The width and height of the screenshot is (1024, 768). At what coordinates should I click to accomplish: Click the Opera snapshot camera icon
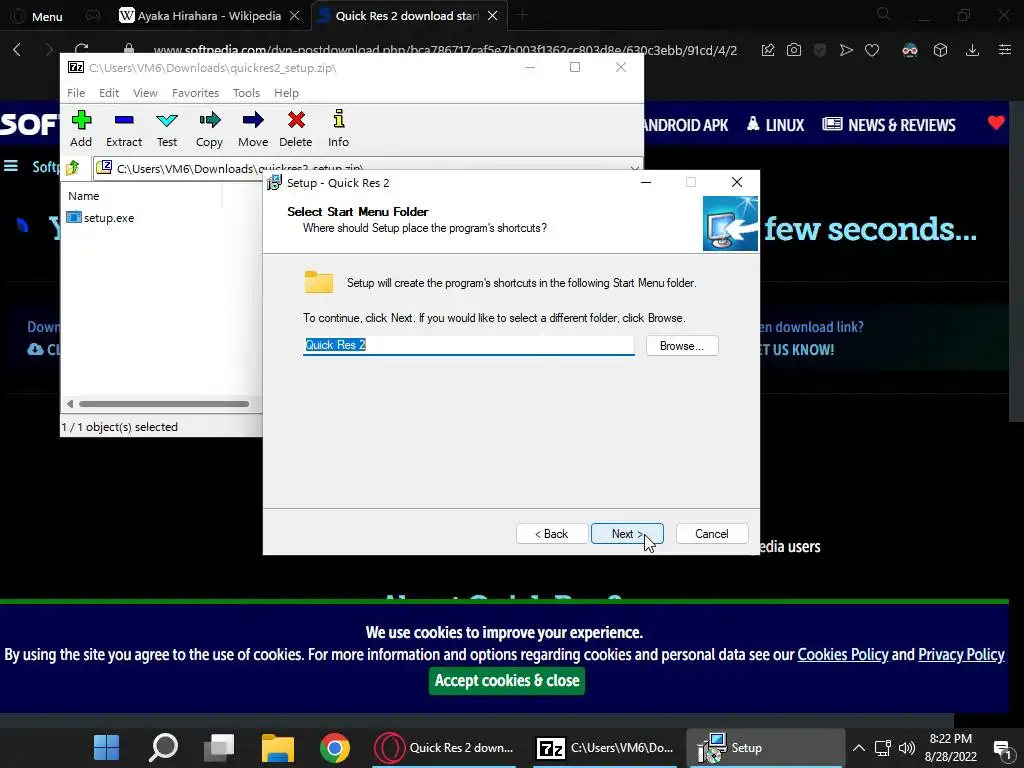tap(793, 50)
